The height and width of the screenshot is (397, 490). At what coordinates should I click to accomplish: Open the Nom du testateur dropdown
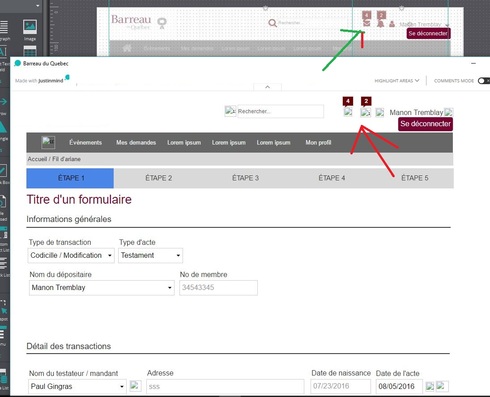(x=77, y=386)
